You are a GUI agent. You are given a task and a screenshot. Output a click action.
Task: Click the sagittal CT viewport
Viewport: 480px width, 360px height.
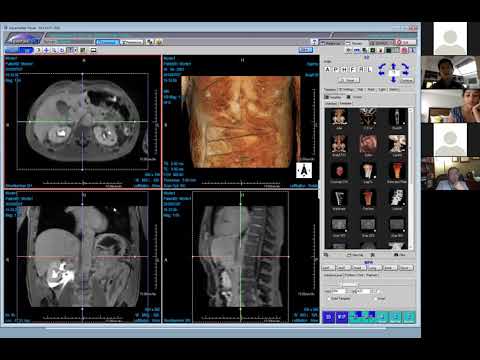tap(240, 257)
